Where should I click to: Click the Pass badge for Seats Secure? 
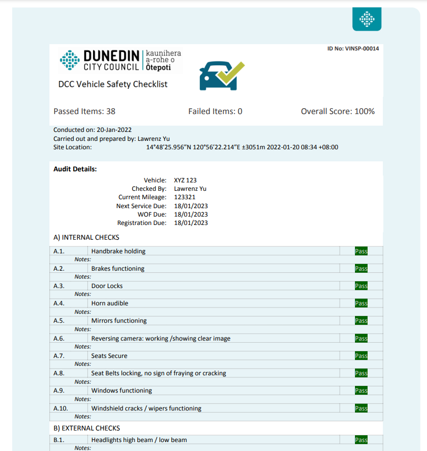[361, 356]
